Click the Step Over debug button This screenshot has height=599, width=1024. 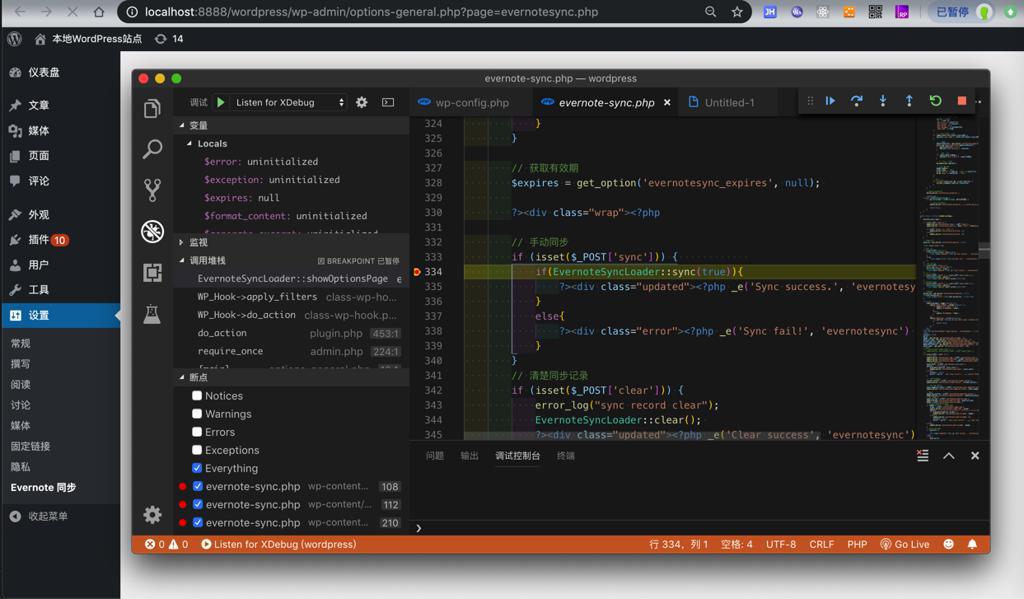(x=857, y=101)
